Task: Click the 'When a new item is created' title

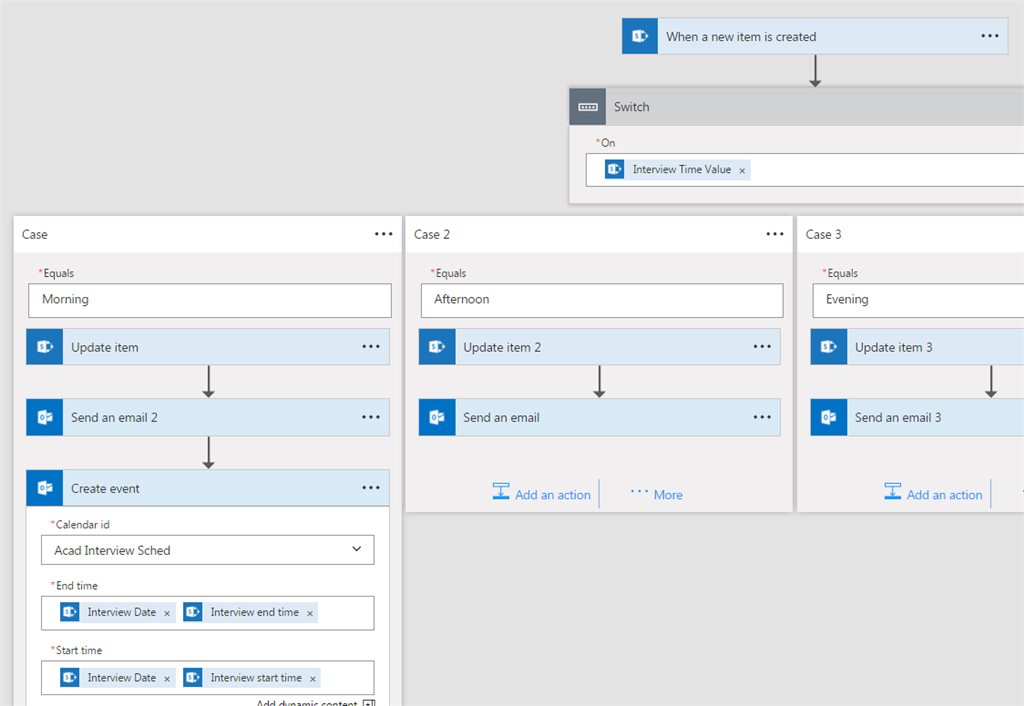Action: 741,37
